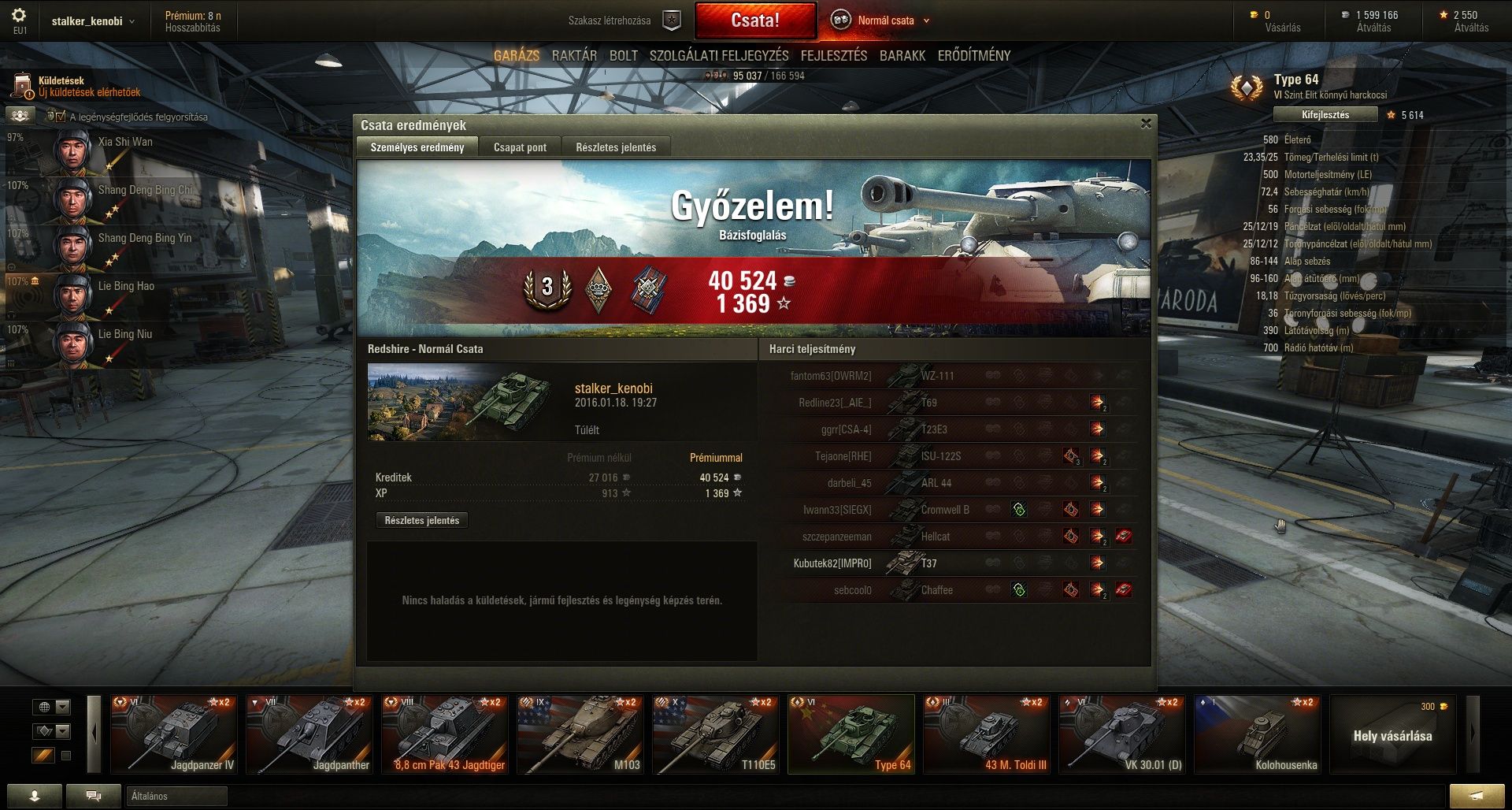Click Részletes jelentés button below credits

click(422, 521)
